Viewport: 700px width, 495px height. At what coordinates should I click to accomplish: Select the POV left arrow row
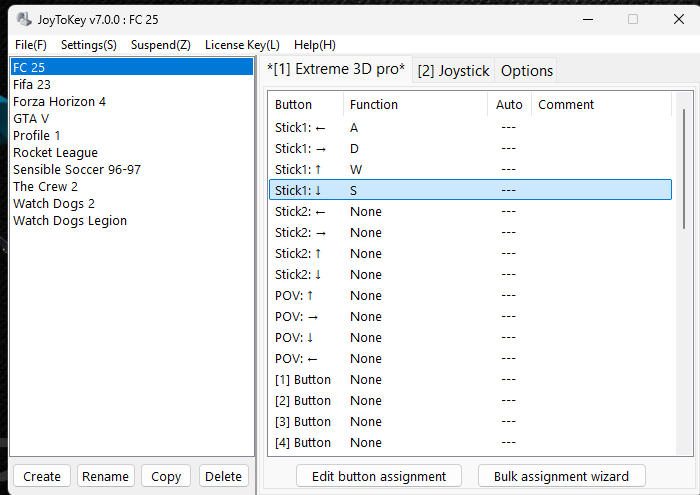point(471,358)
